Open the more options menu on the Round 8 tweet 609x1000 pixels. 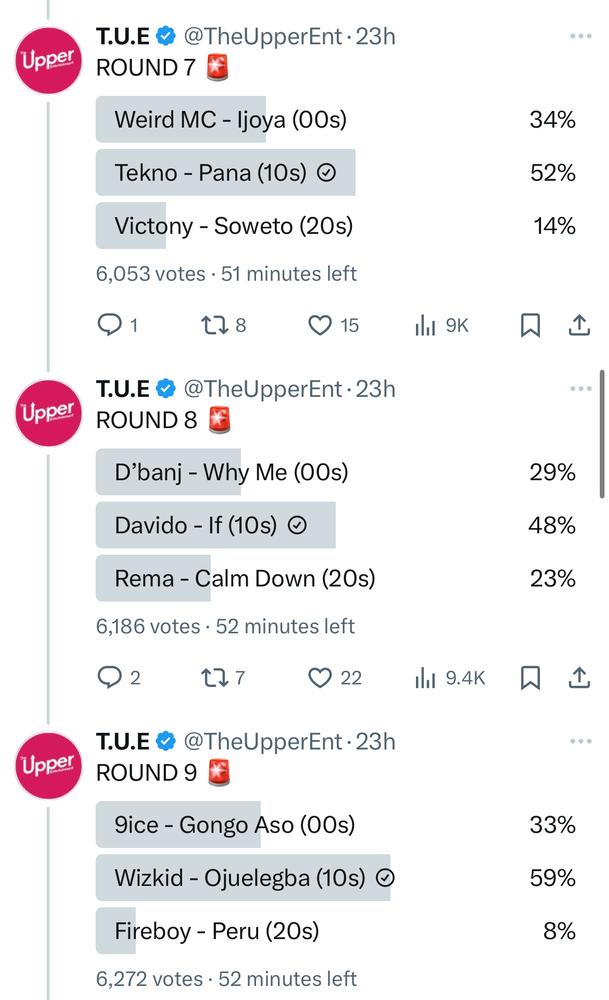[581, 388]
